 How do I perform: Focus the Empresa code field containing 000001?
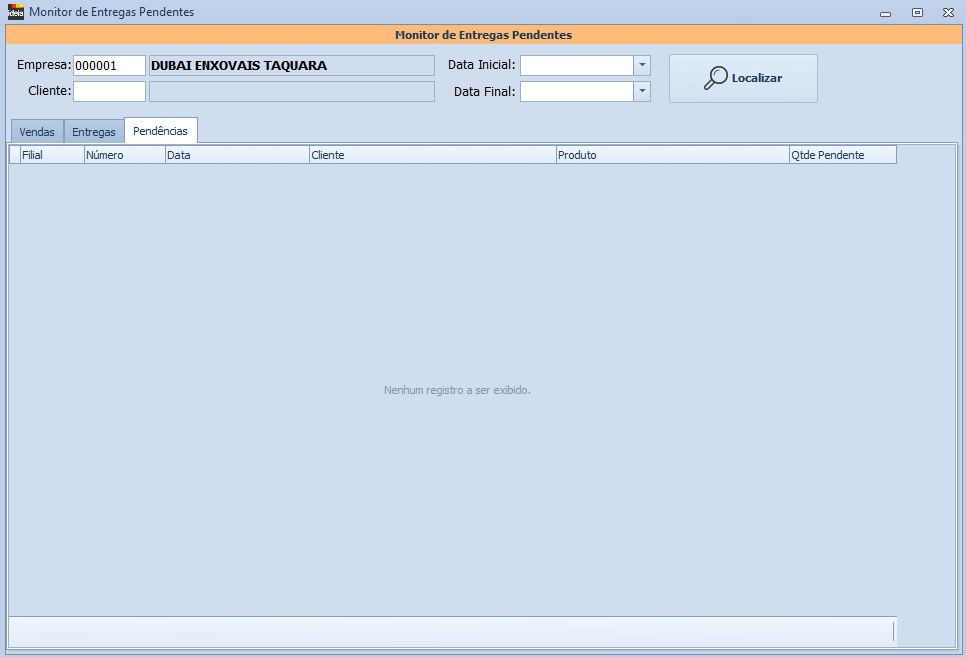tap(109, 66)
